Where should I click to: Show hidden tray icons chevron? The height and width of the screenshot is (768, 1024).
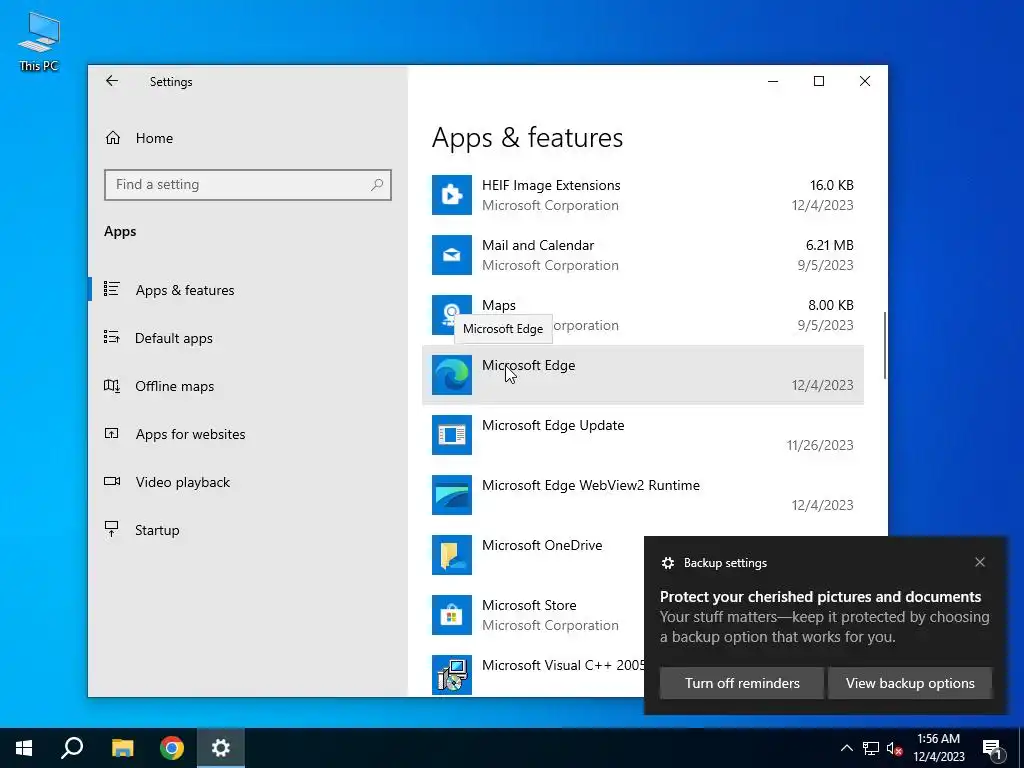point(846,748)
